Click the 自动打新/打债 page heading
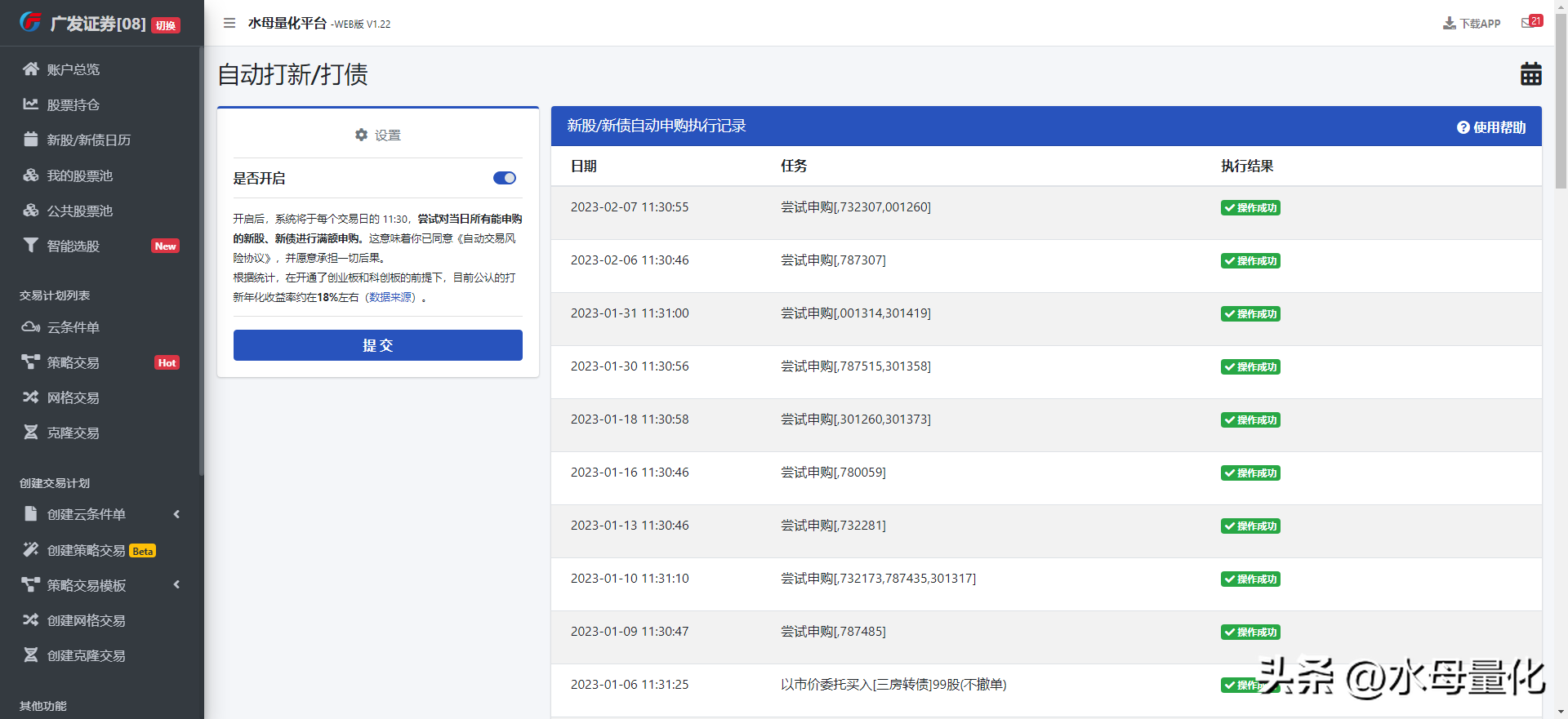 coord(292,74)
